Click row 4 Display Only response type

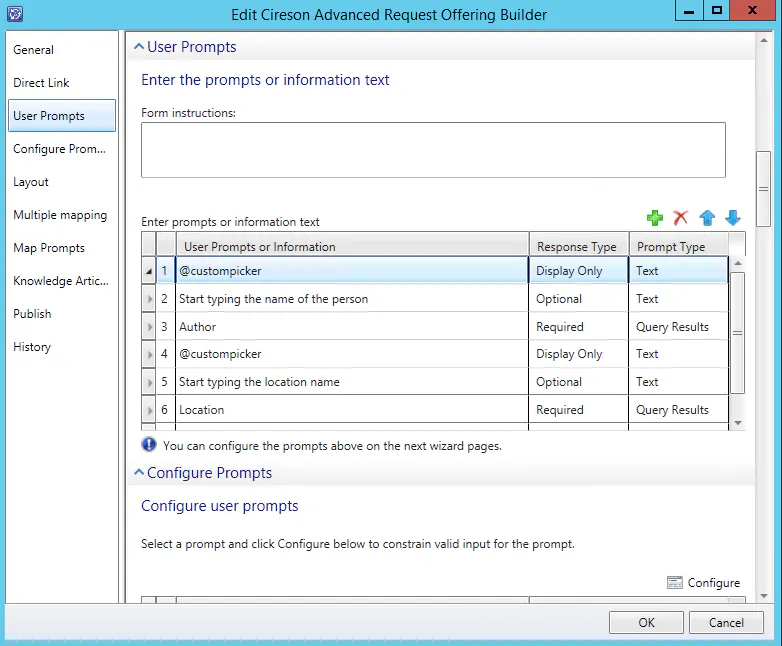coord(579,354)
